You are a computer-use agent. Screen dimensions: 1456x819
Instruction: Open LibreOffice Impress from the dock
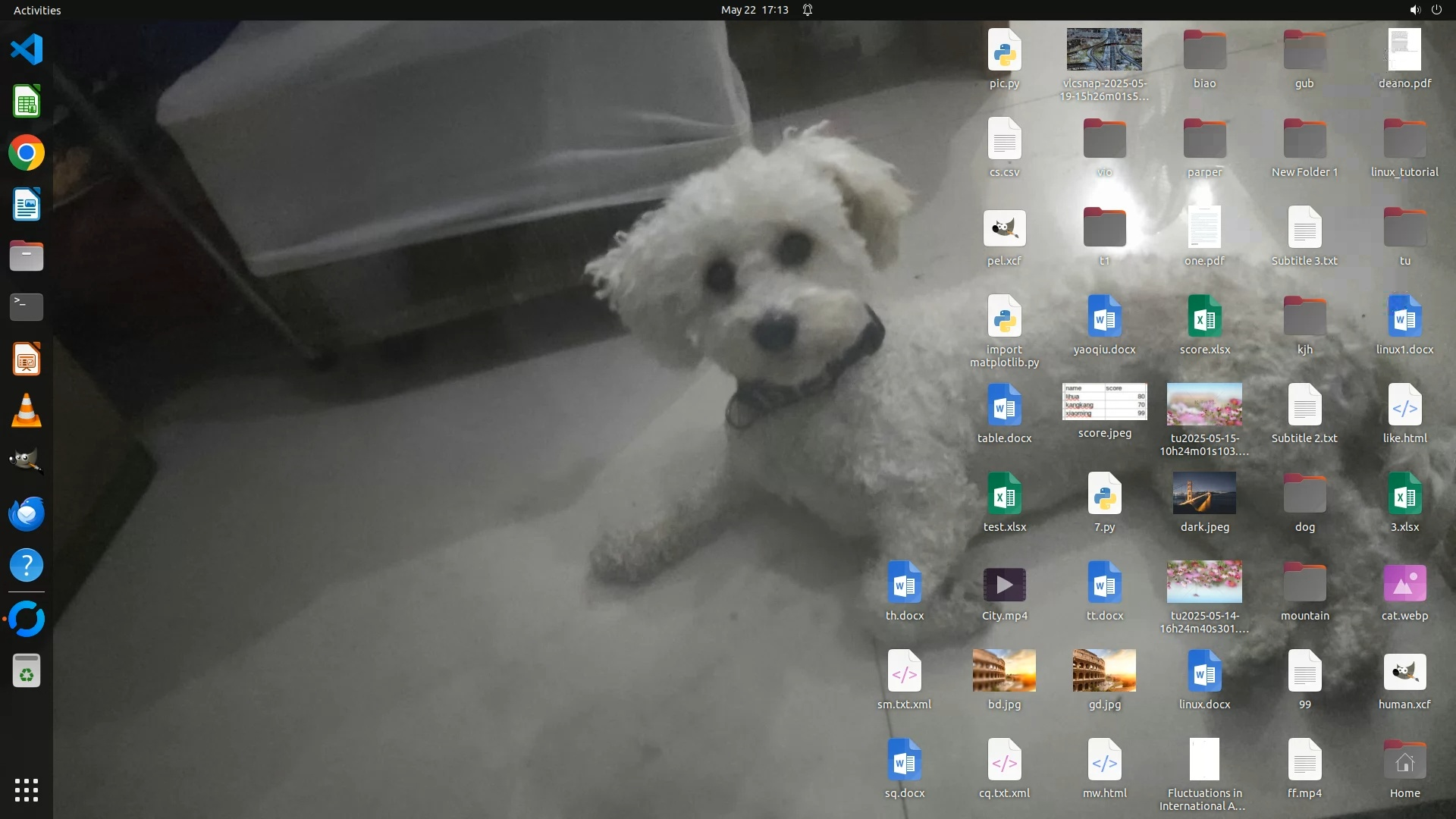pyautogui.click(x=27, y=359)
